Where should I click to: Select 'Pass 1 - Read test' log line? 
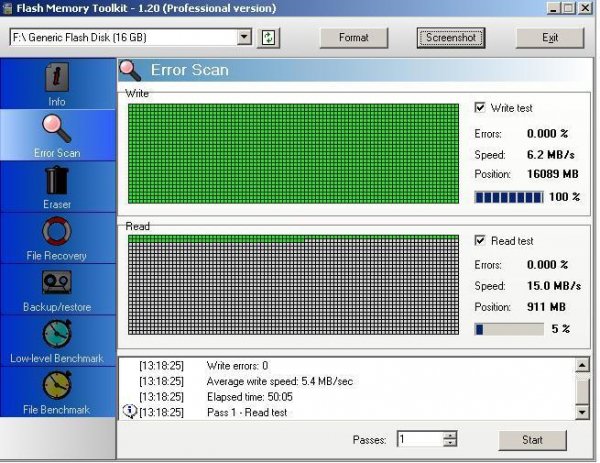[247, 412]
